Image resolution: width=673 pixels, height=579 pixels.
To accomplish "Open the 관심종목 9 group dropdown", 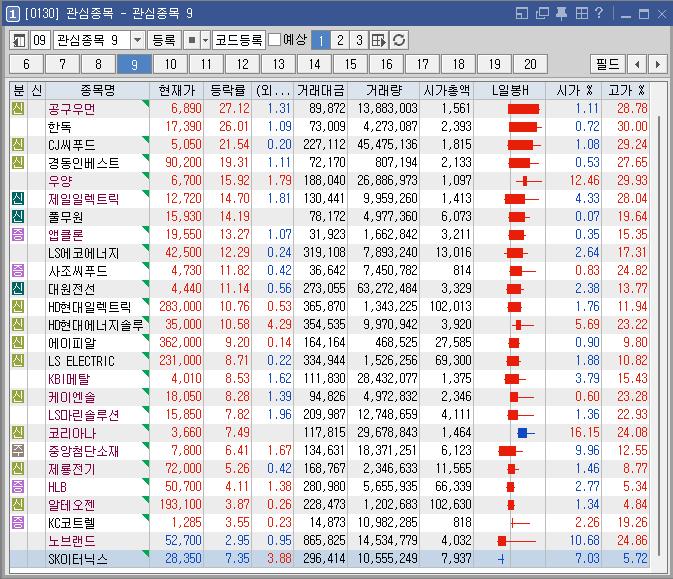I will (x=137, y=40).
